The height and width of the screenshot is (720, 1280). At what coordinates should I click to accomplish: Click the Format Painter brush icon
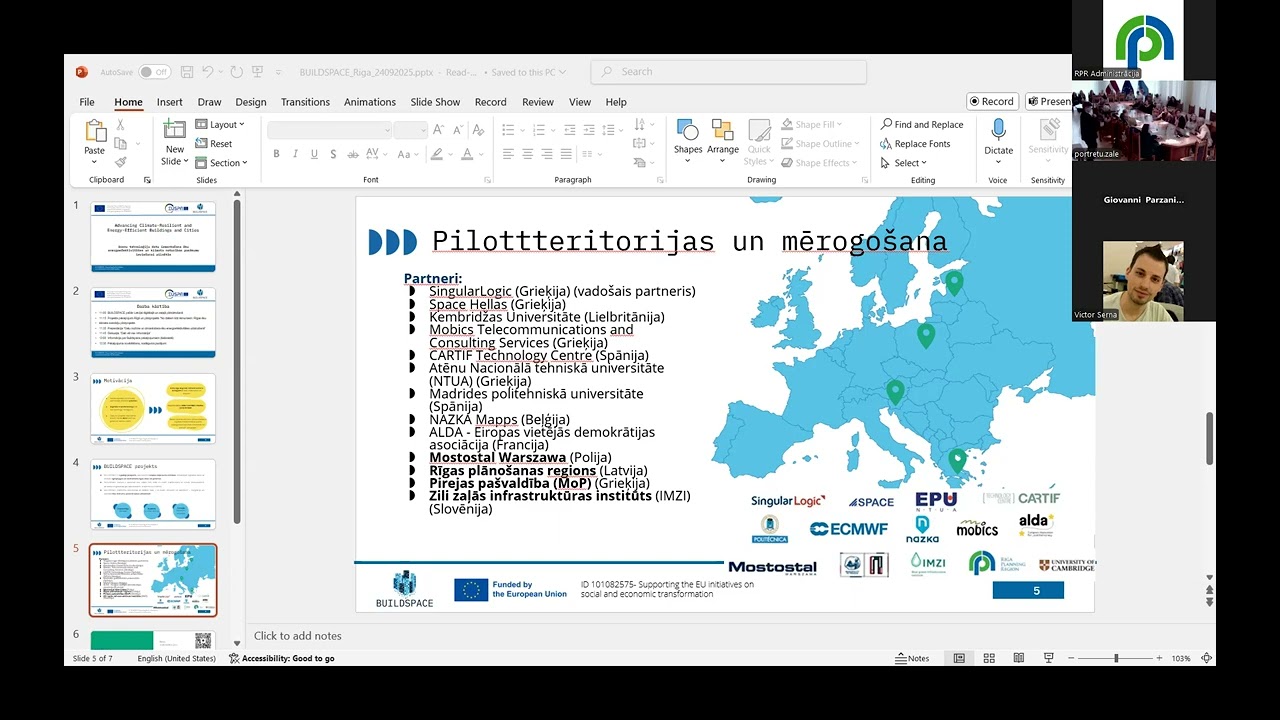pos(120,162)
